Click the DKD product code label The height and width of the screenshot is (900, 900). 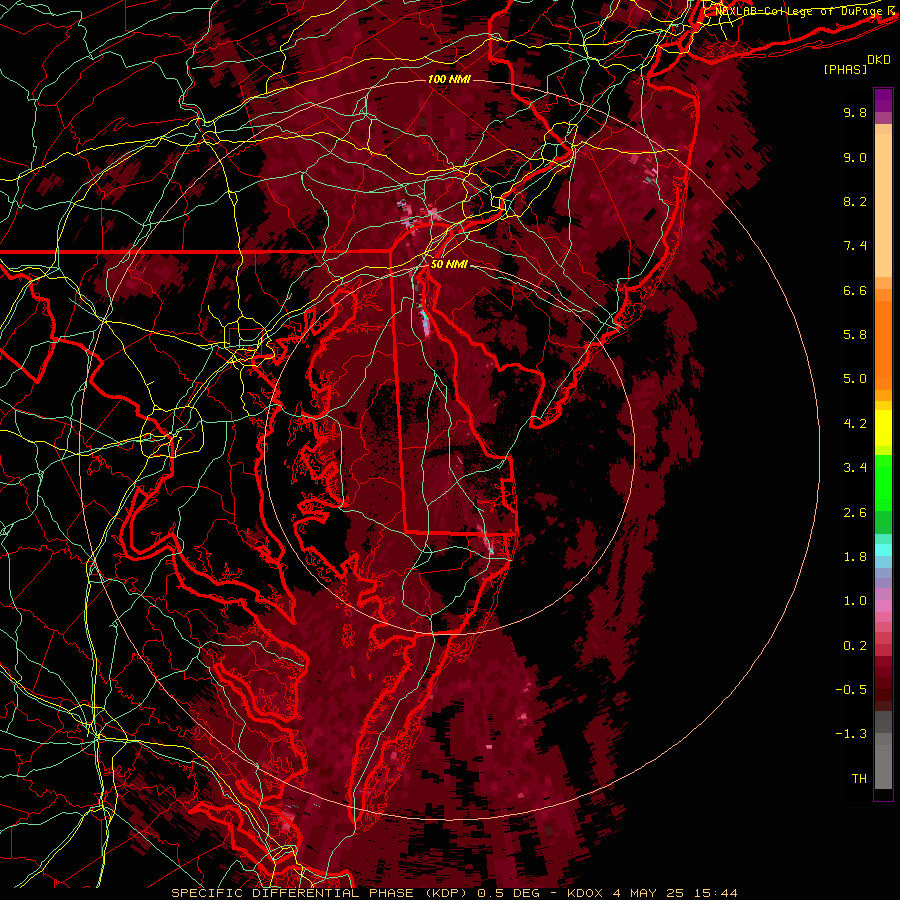[x=879, y=60]
